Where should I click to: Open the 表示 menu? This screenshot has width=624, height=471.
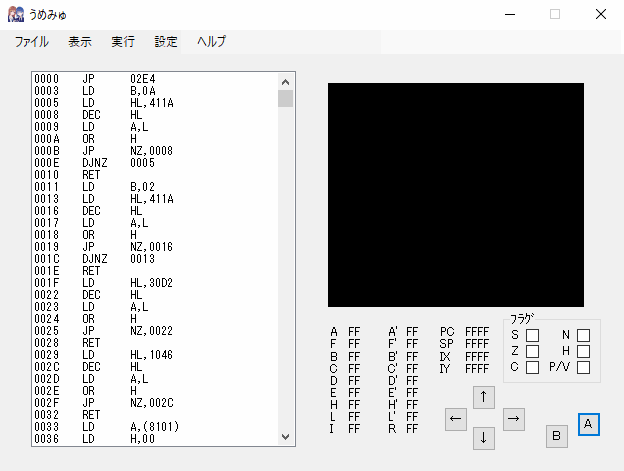[80, 41]
